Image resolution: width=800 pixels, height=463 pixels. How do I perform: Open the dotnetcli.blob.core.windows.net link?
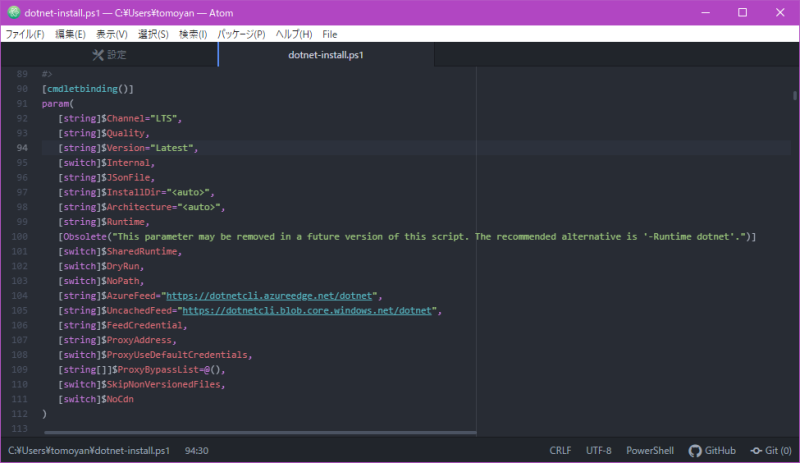point(307,310)
